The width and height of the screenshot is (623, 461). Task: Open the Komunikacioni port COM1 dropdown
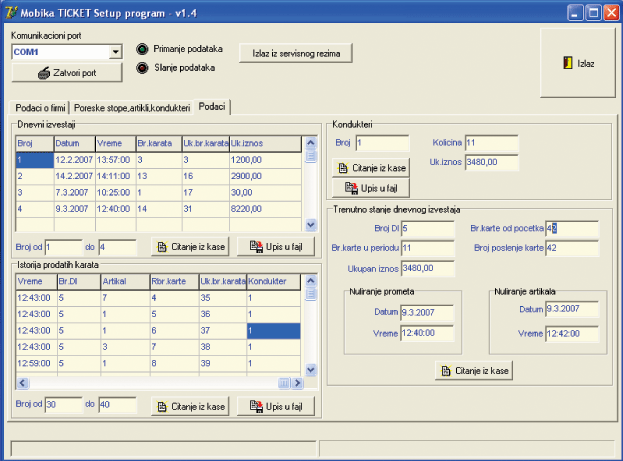115,52
